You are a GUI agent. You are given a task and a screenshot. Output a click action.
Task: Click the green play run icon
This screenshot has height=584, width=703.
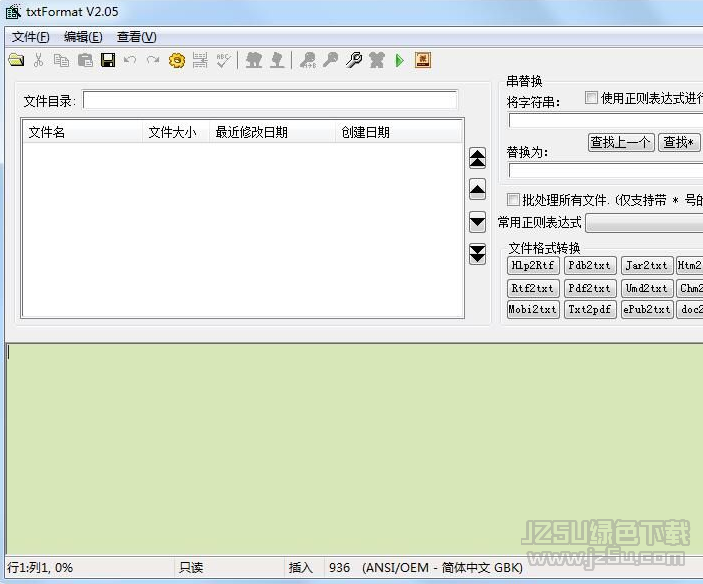[399, 60]
